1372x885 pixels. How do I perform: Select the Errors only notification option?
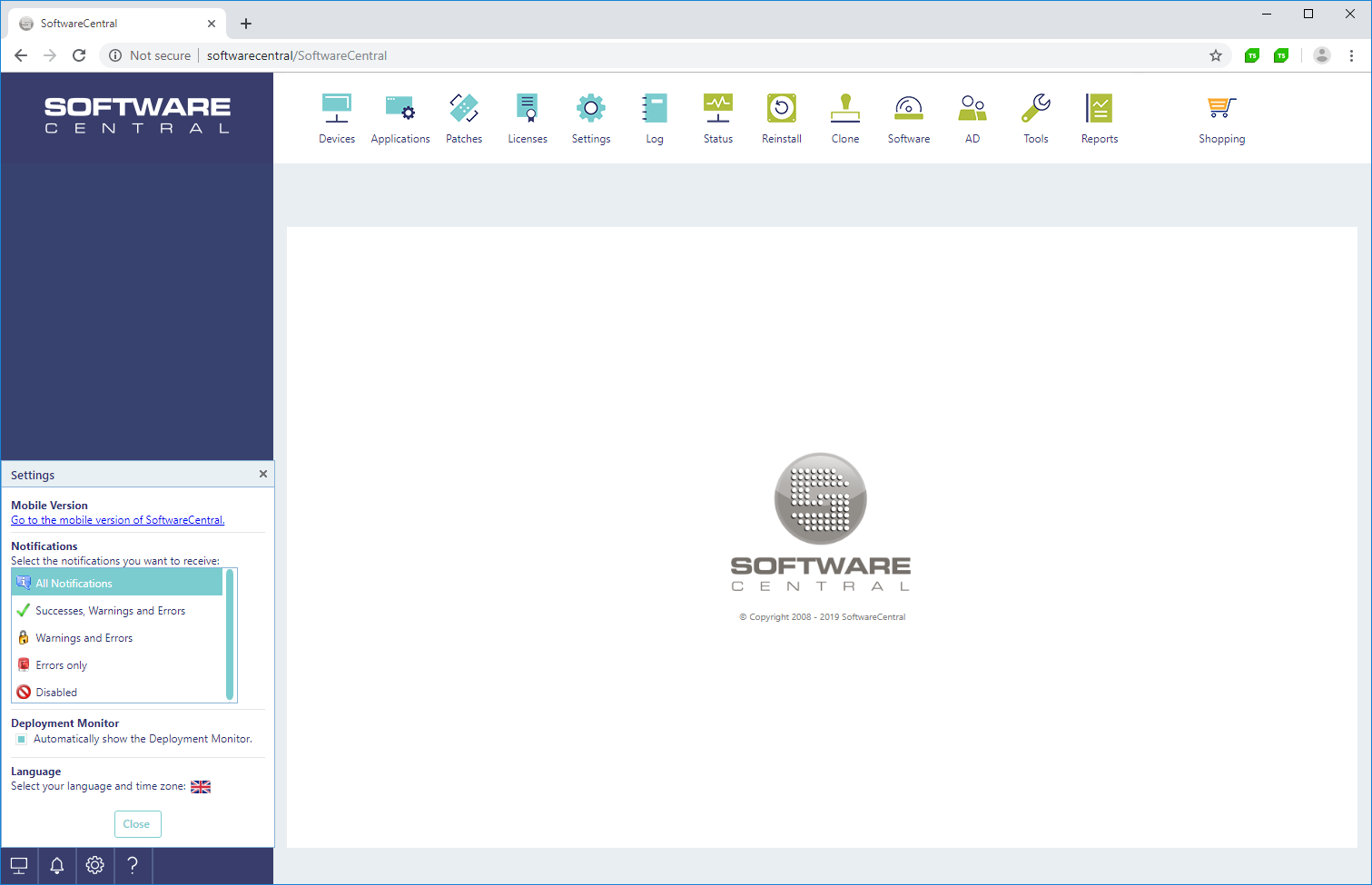(62, 665)
